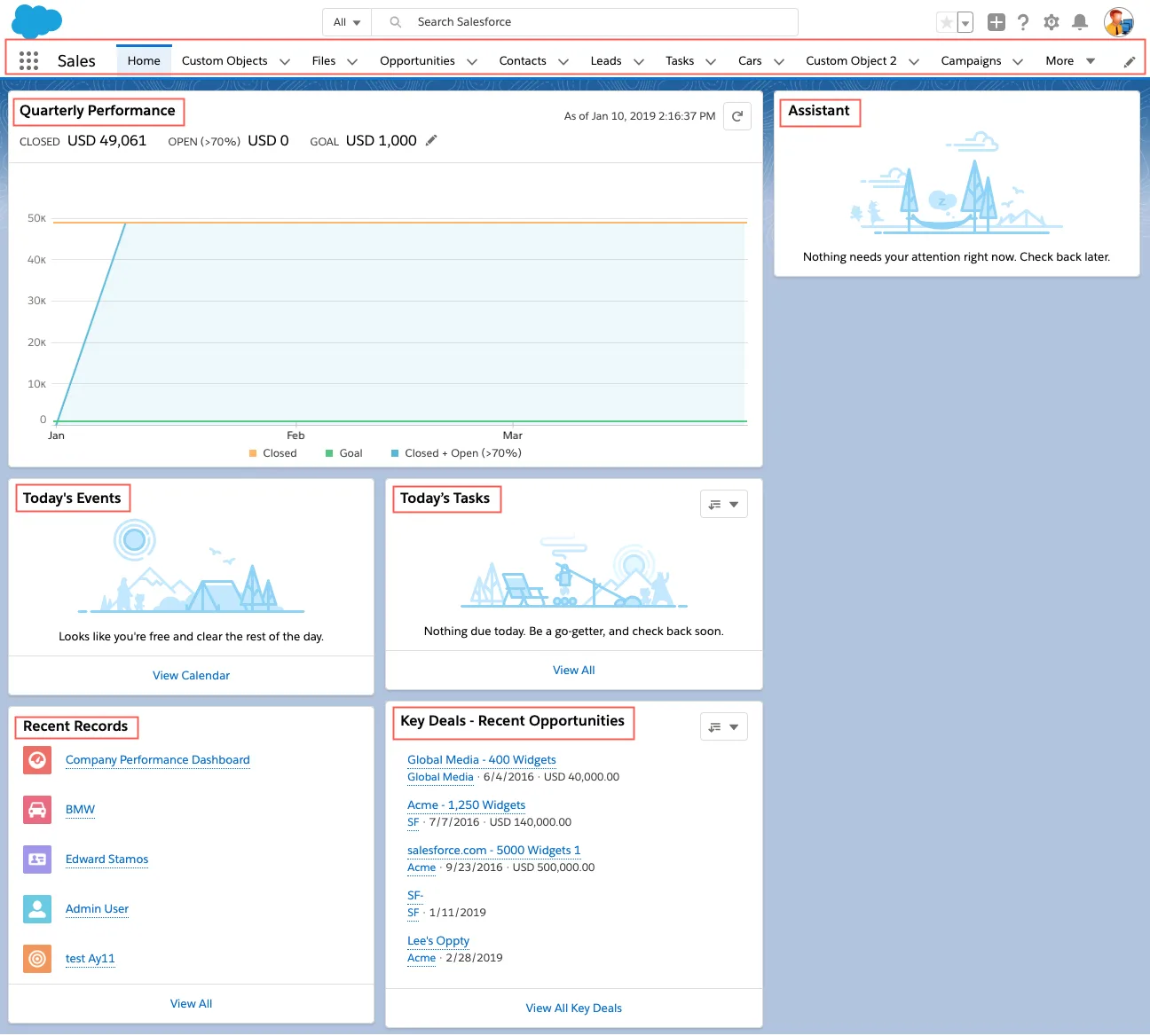The height and width of the screenshot is (1036, 1150).
Task: Open the Contacts tab
Action: [523, 60]
